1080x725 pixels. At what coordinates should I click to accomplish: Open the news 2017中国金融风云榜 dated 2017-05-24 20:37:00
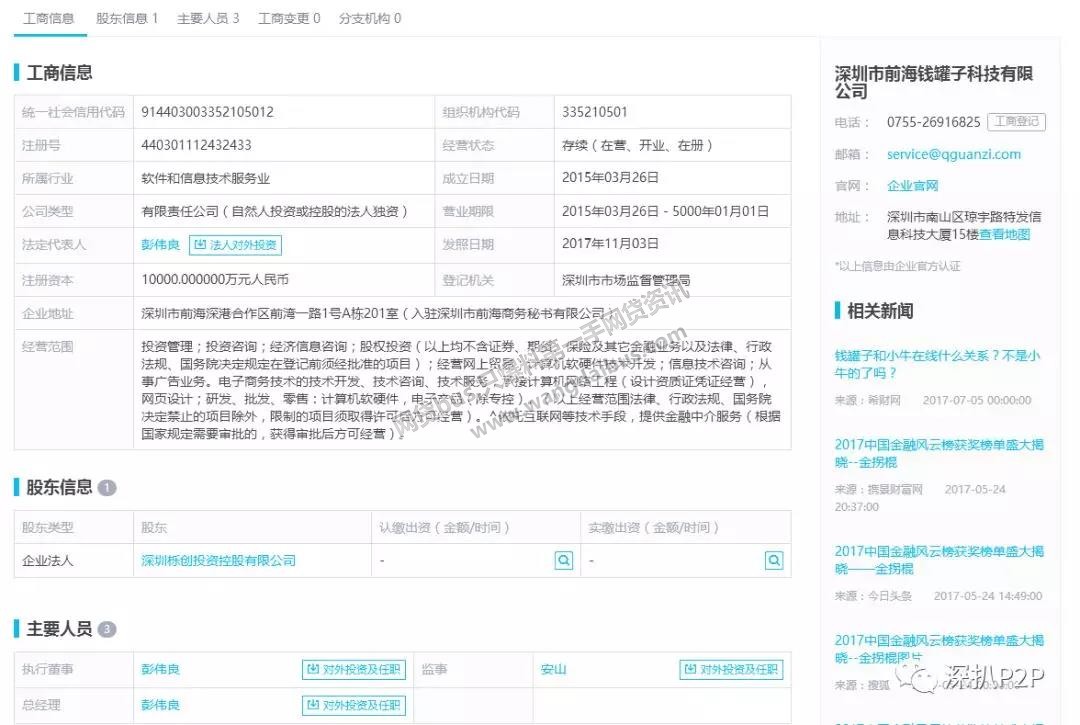tap(939, 453)
